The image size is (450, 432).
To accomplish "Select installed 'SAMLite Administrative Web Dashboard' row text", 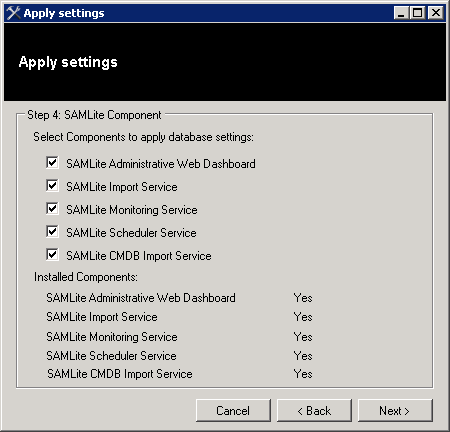I will [141, 298].
